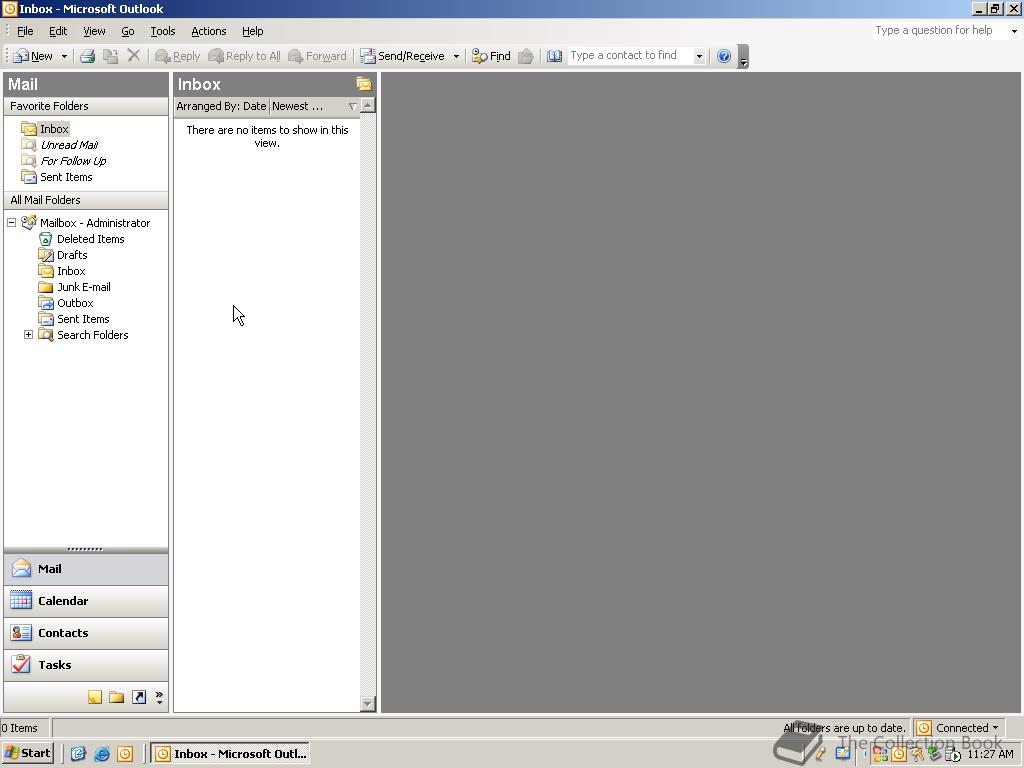Viewport: 1024px width, 768px height.
Task: Collapse the Mailbox - Administrator tree
Action: click(11, 223)
